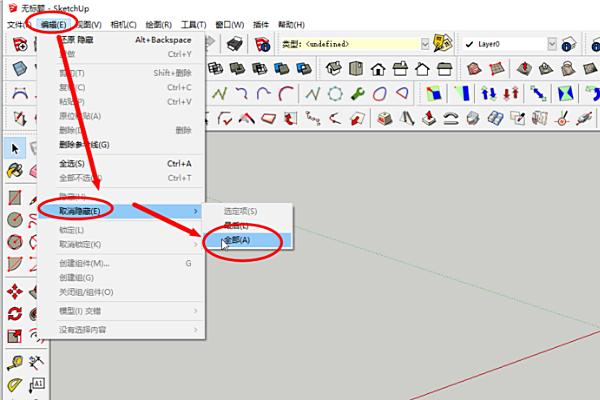Select Sandbox From Scratch tool
600x400 pixels.
[x=496, y=69]
